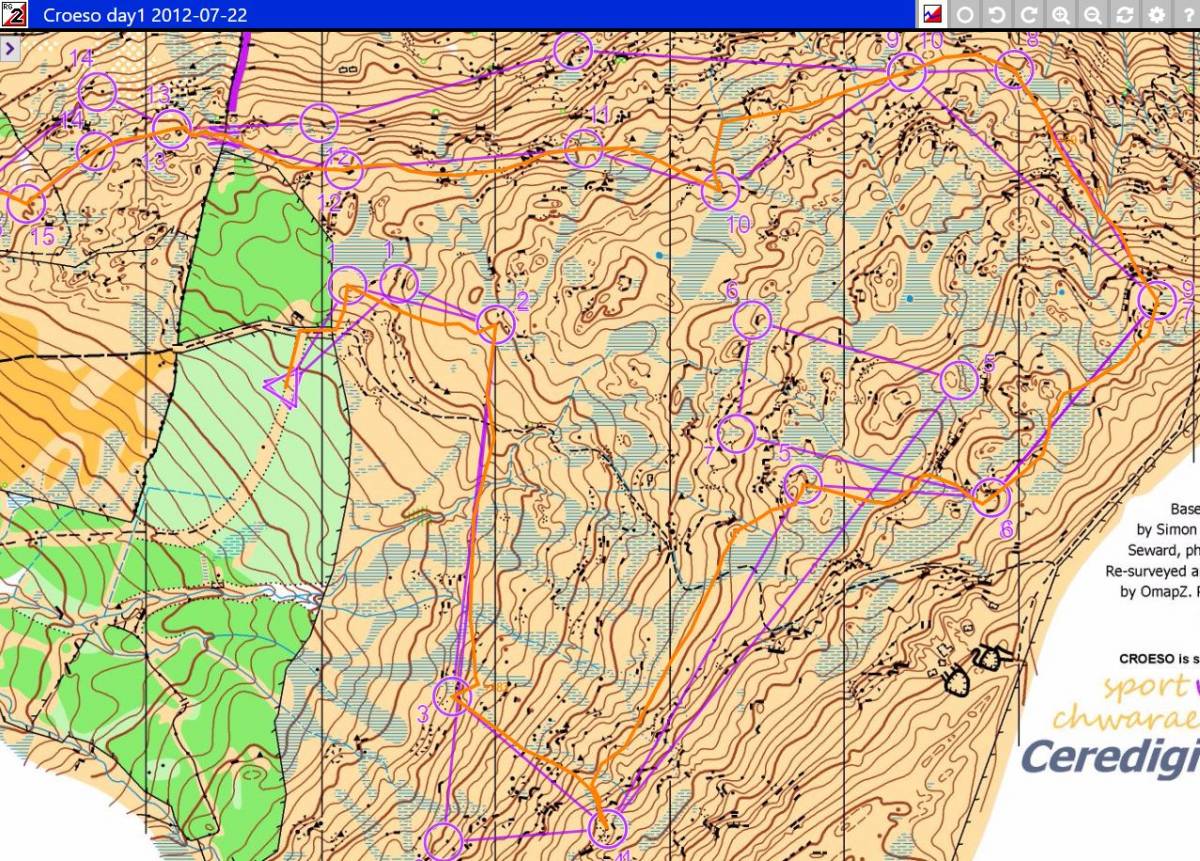
Task: Select the purple start triangle on map
Action: pos(284,388)
